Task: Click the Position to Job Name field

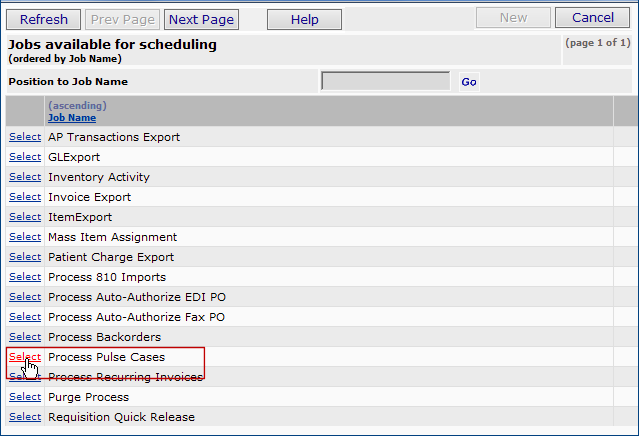Action: 385,82
